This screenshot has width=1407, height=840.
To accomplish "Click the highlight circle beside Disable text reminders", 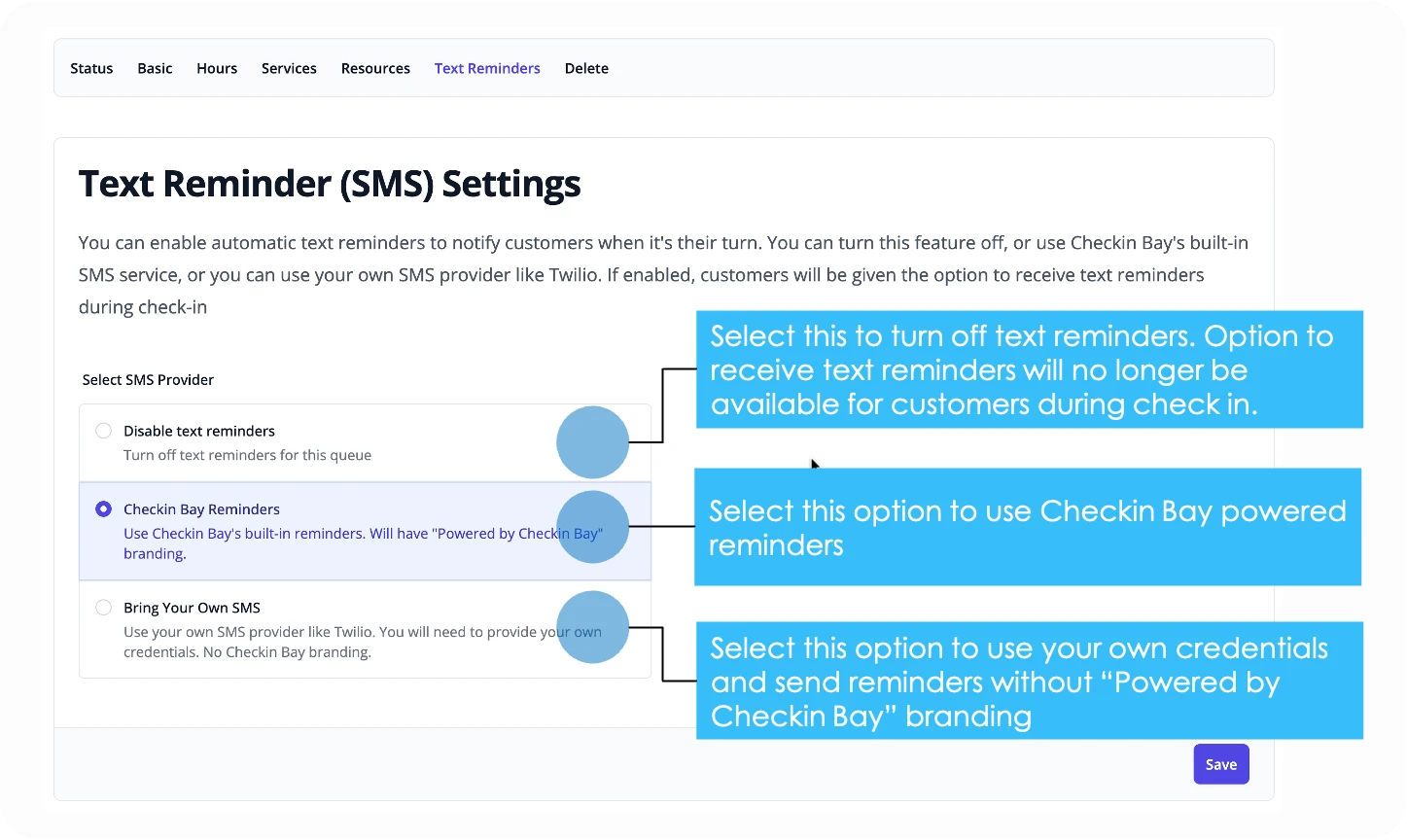I will (592, 442).
